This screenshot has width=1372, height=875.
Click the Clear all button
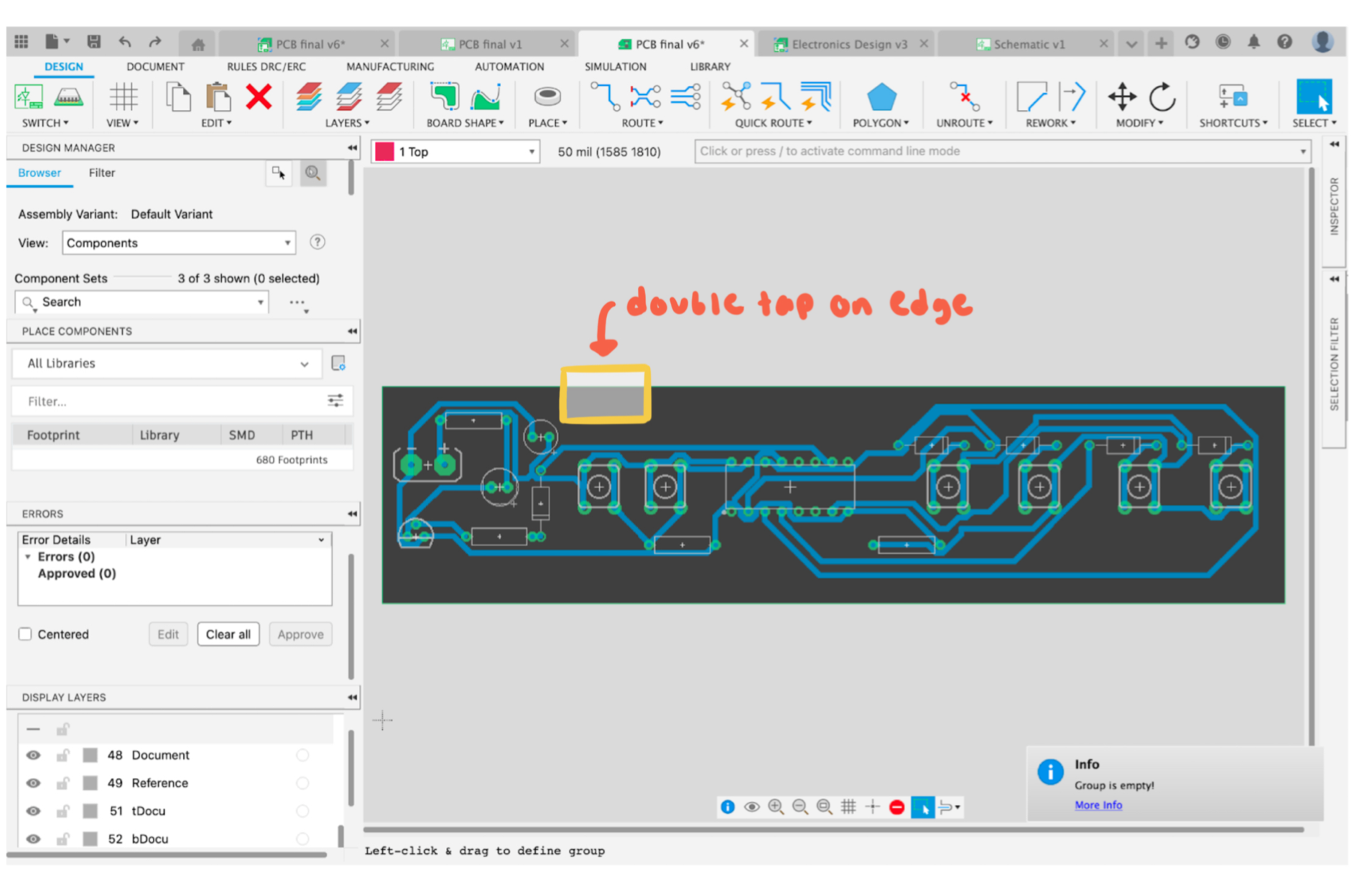(x=228, y=634)
